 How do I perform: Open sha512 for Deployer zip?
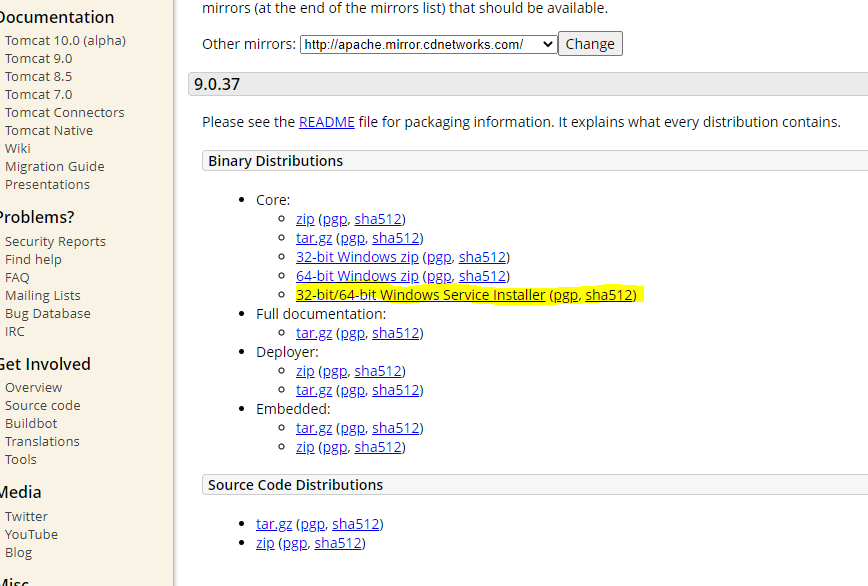[x=378, y=371]
